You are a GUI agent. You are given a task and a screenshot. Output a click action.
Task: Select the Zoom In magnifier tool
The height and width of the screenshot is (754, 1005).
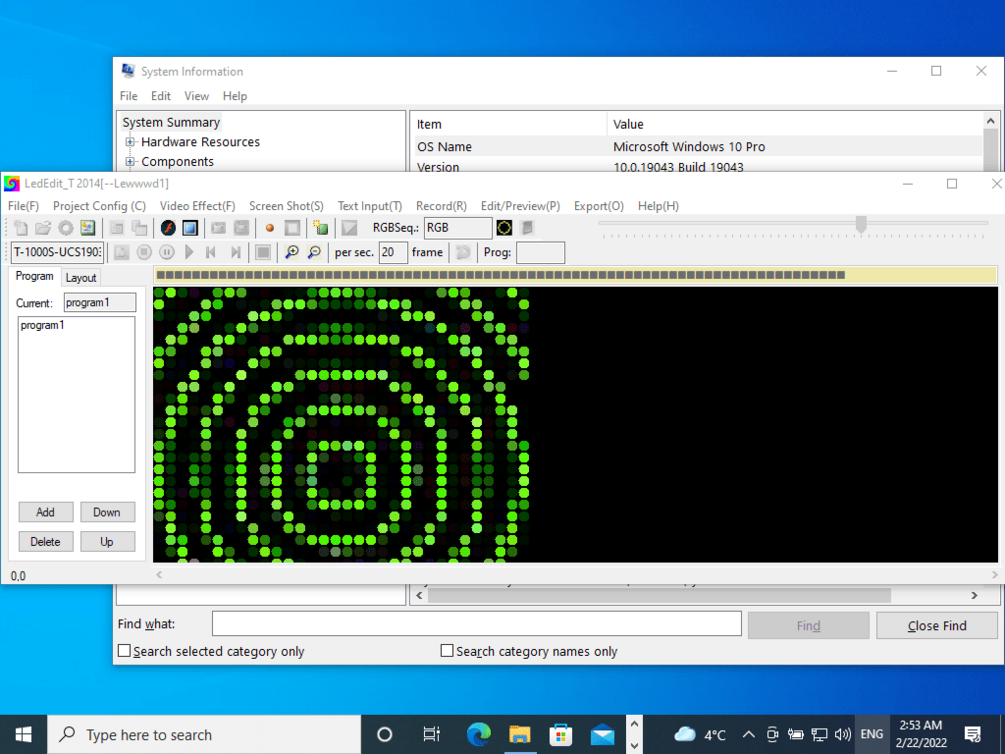pyautogui.click(x=293, y=252)
